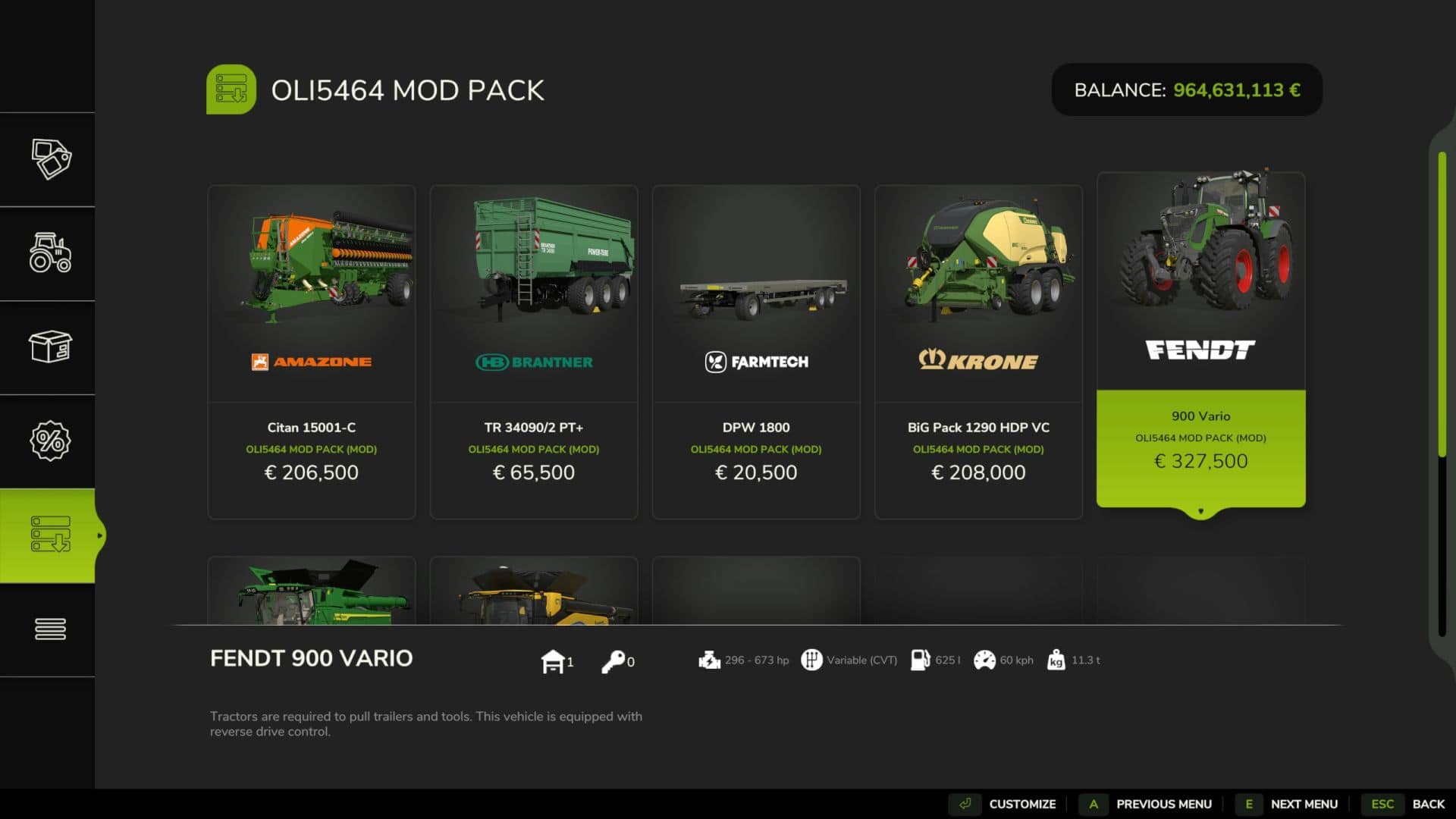Select the mod pack download category icon
1456x819 pixels.
pos(50,535)
